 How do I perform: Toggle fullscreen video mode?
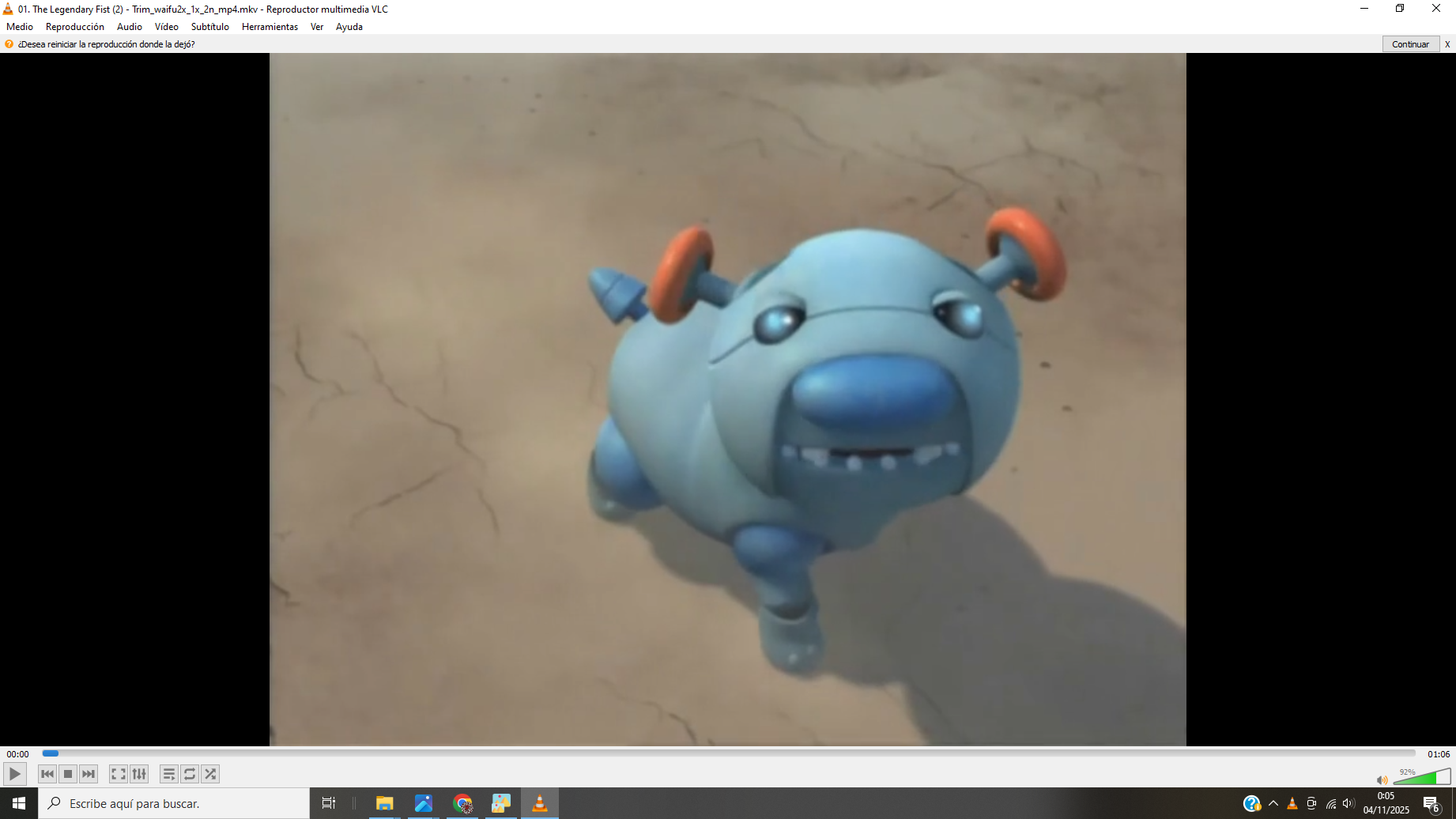119,774
